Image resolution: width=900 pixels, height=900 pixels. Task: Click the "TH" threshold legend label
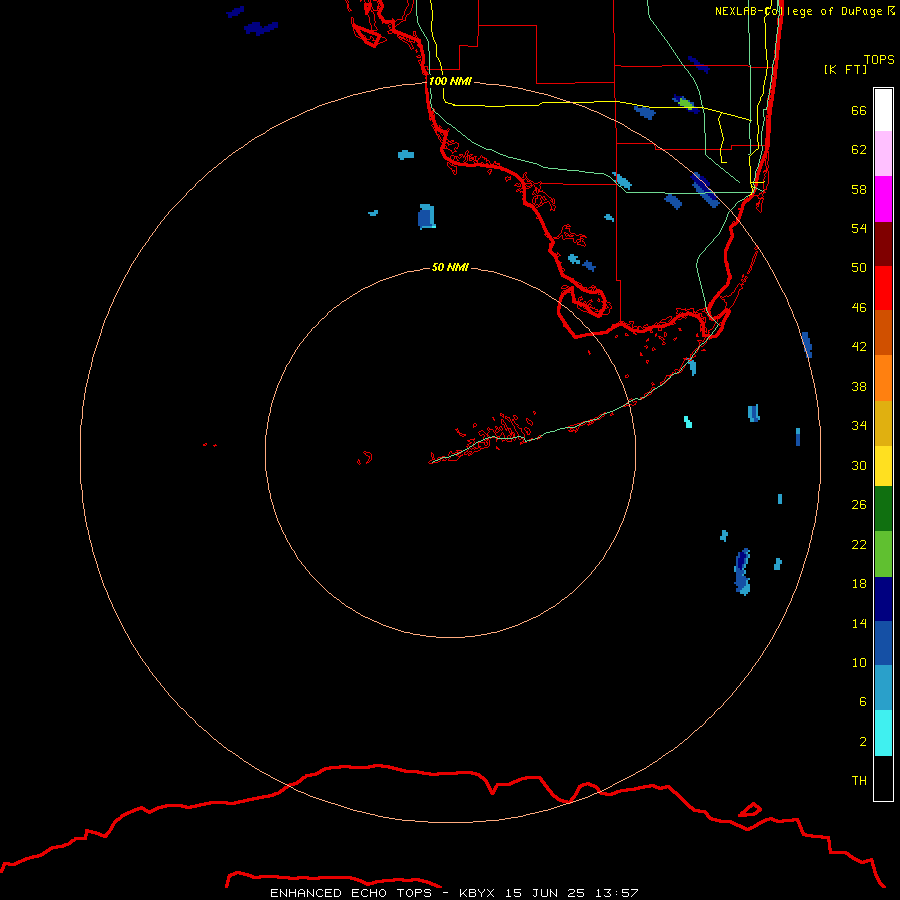click(859, 781)
